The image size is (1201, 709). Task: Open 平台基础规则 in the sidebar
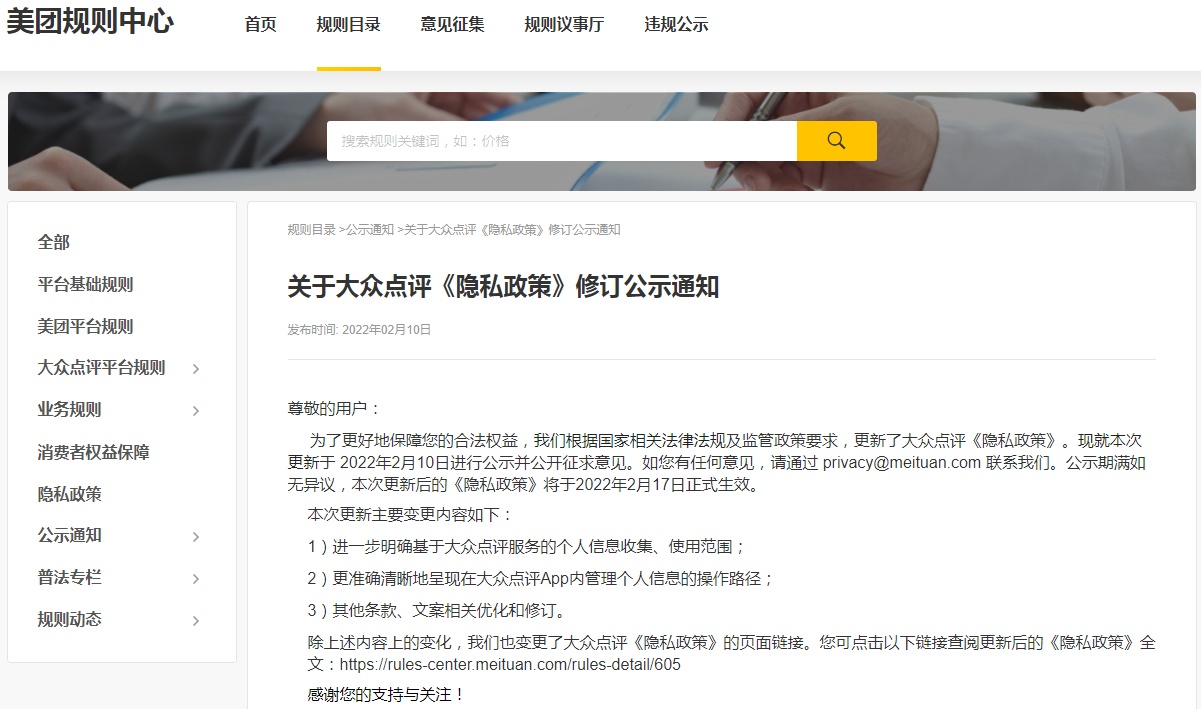click(x=85, y=284)
